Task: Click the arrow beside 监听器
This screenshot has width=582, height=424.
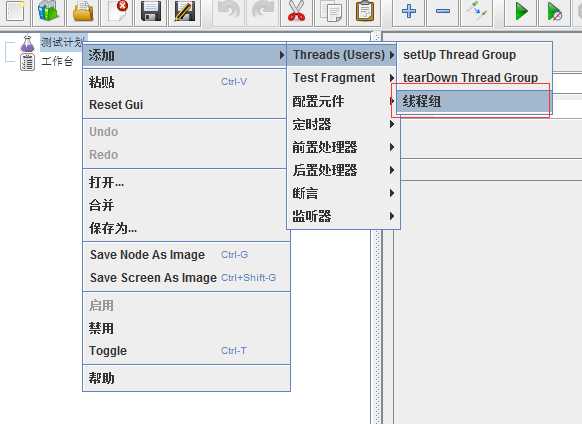Action: (x=392, y=216)
